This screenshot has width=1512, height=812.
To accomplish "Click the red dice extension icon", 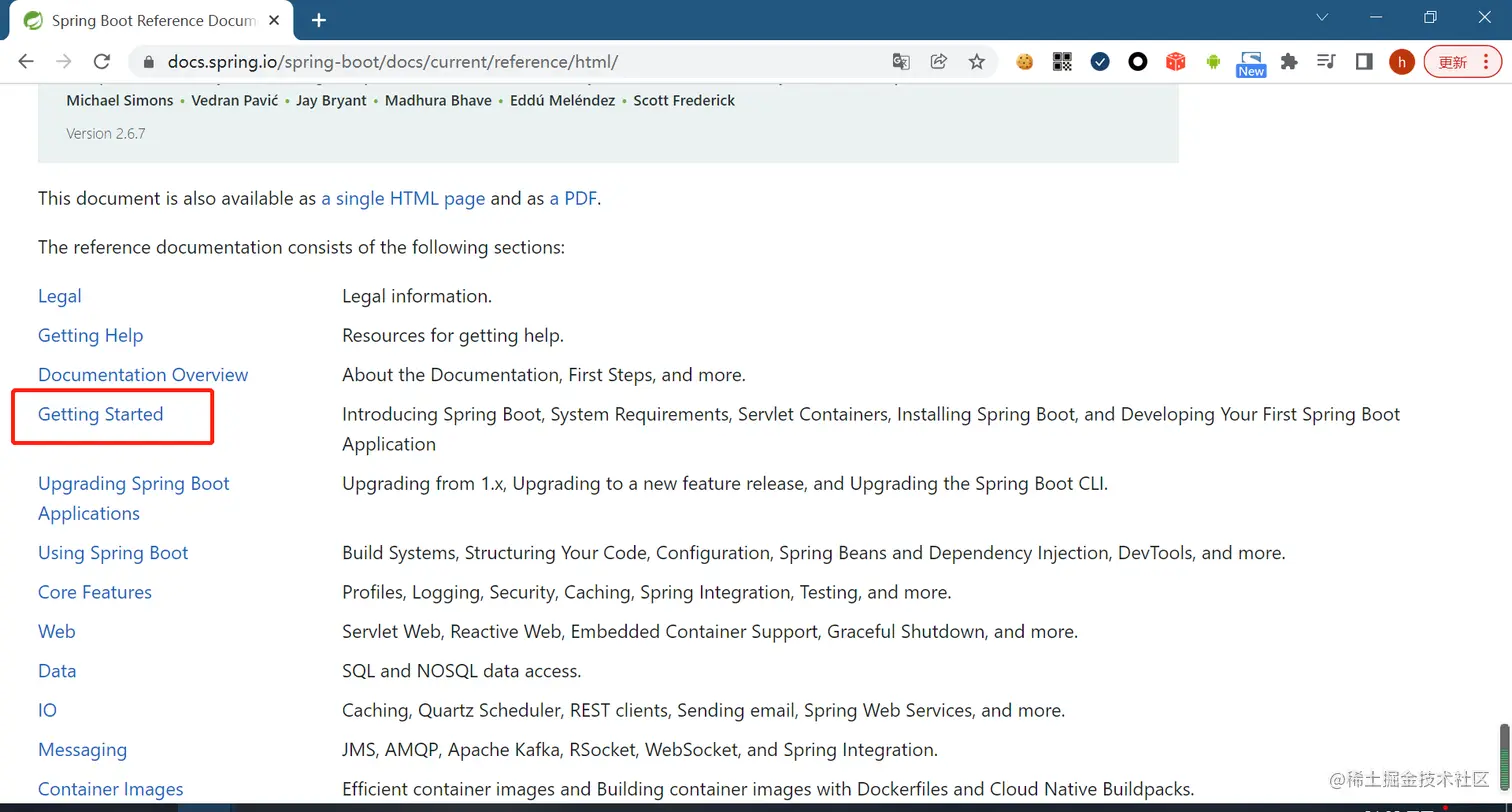I will 1176,62.
